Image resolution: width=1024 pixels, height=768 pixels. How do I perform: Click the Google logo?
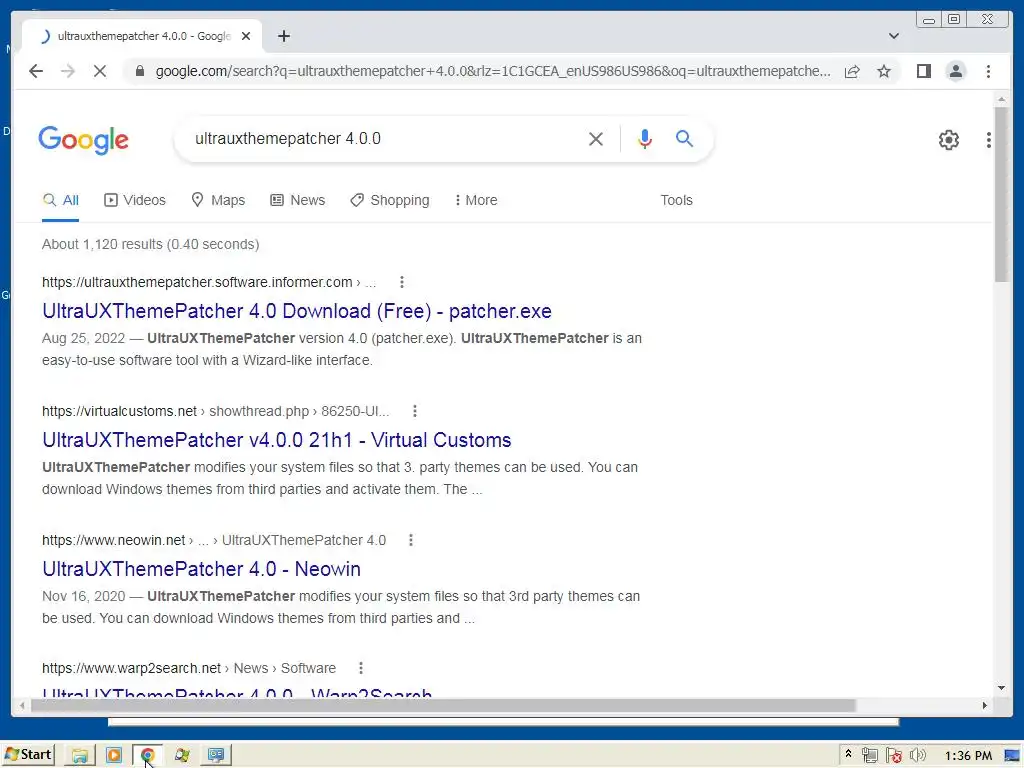click(84, 140)
